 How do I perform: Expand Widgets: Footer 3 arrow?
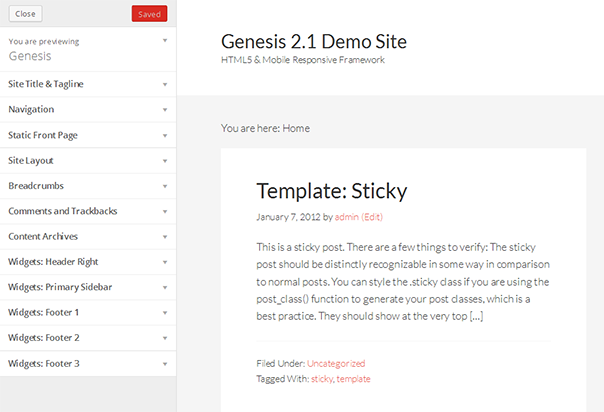165,364
